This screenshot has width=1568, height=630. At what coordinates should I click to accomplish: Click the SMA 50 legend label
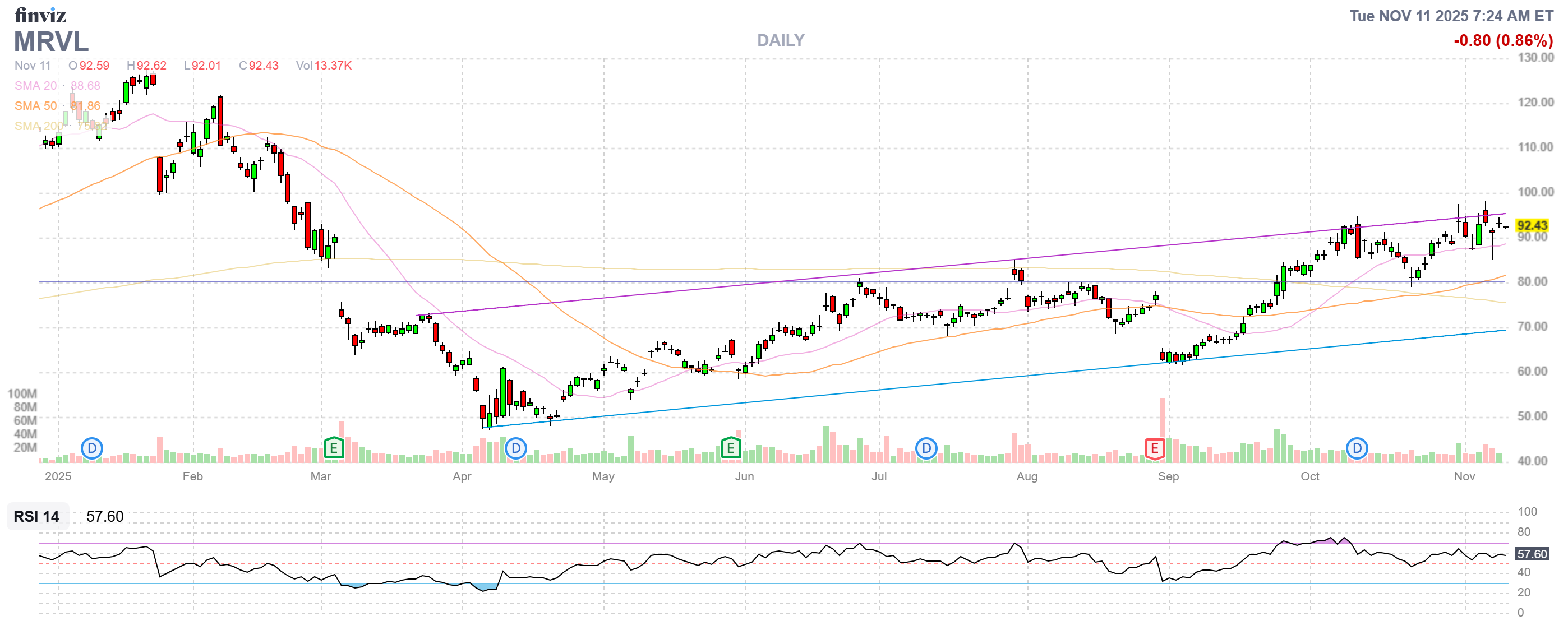pyautogui.click(x=36, y=106)
